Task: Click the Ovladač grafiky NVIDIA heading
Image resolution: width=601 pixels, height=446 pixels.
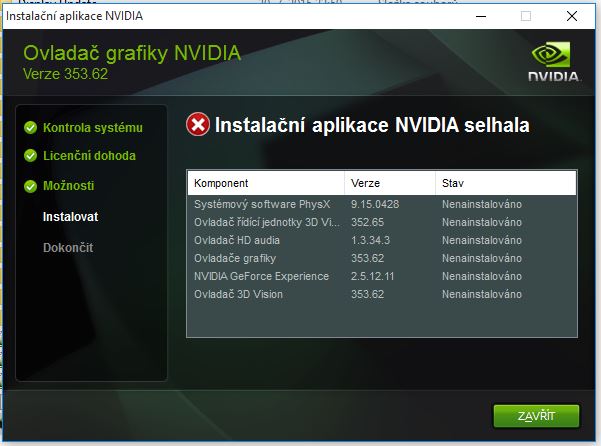Action: coord(132,53)
